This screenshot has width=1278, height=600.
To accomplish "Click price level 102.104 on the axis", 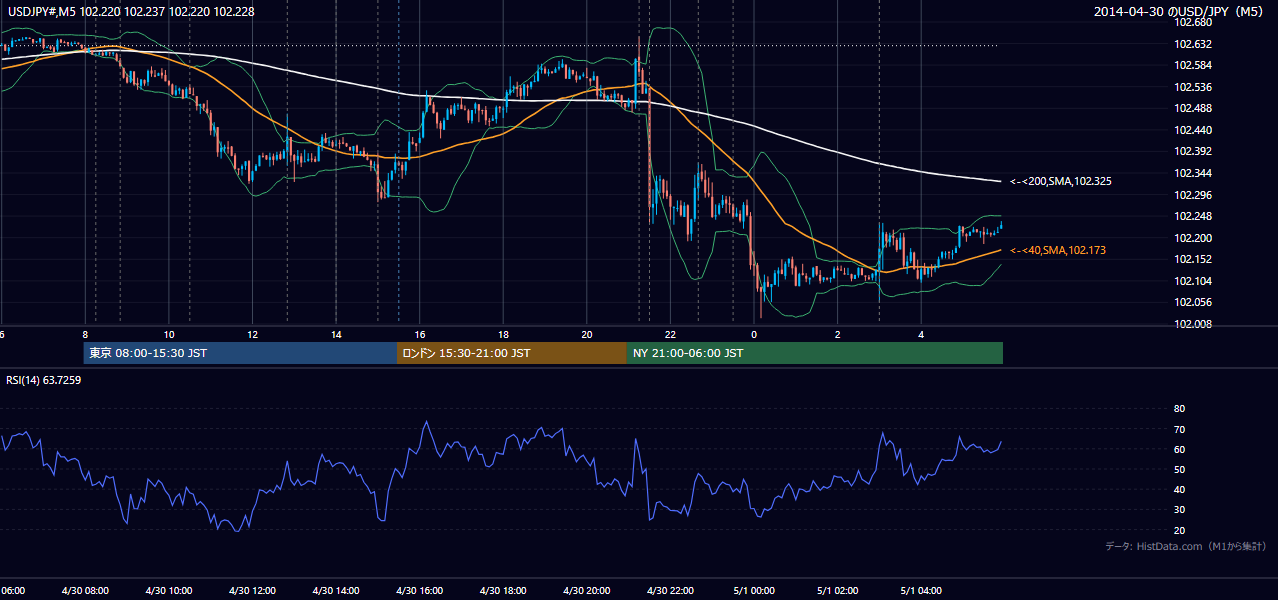I will point(1192,281).
